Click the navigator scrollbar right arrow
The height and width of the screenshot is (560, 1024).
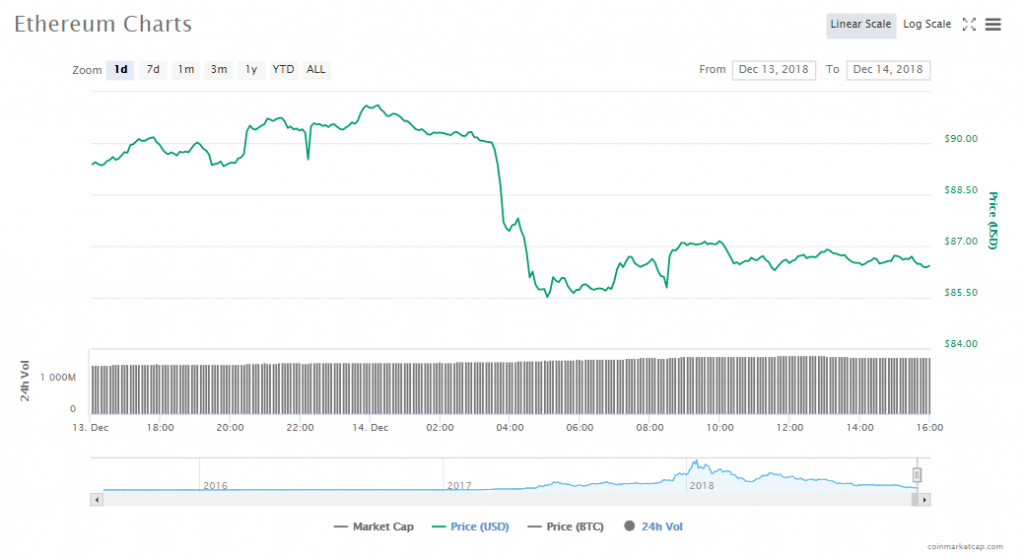(925, 498)
